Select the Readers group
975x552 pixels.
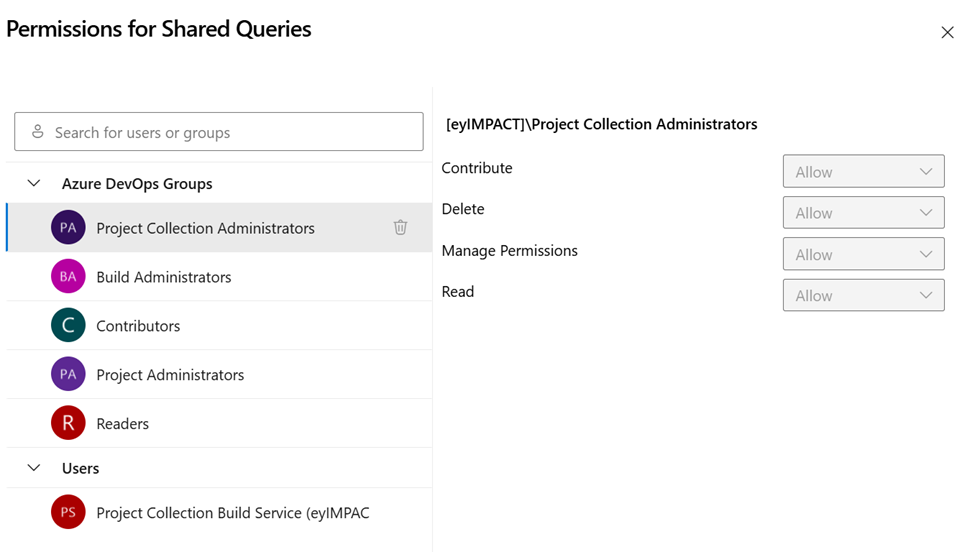click(x=219, y=423)
